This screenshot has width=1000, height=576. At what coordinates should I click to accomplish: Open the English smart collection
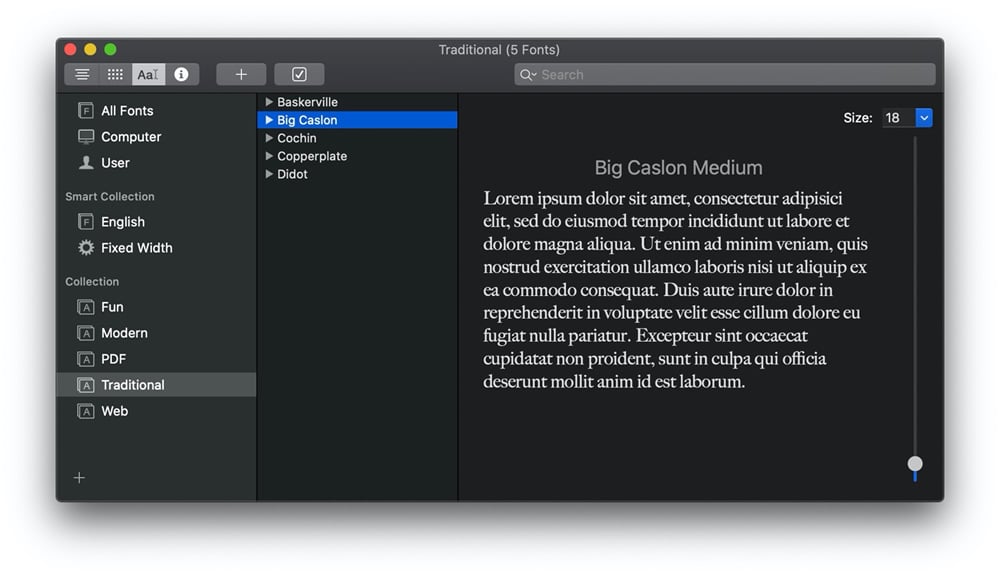122,222
